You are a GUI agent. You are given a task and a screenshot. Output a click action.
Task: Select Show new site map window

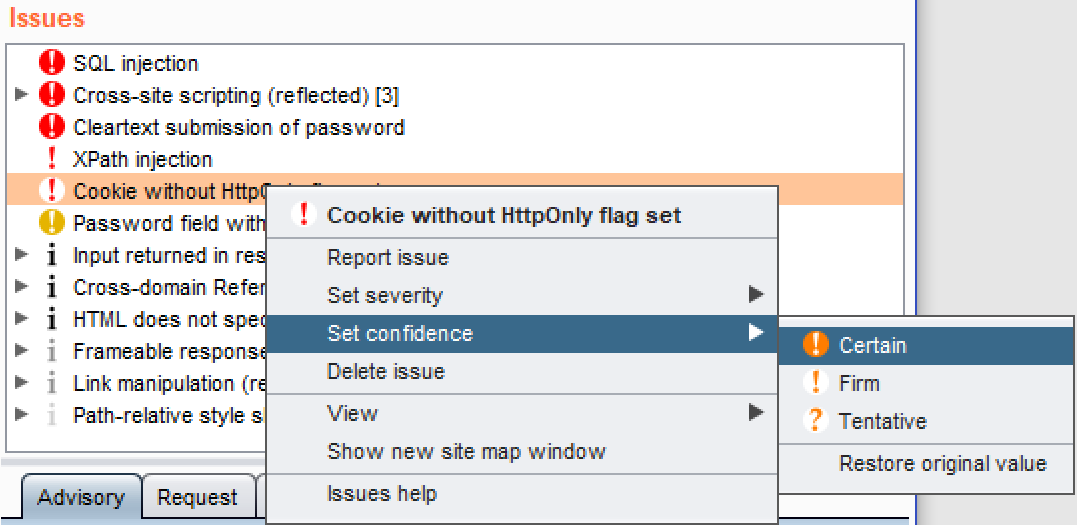pos(466,452)
